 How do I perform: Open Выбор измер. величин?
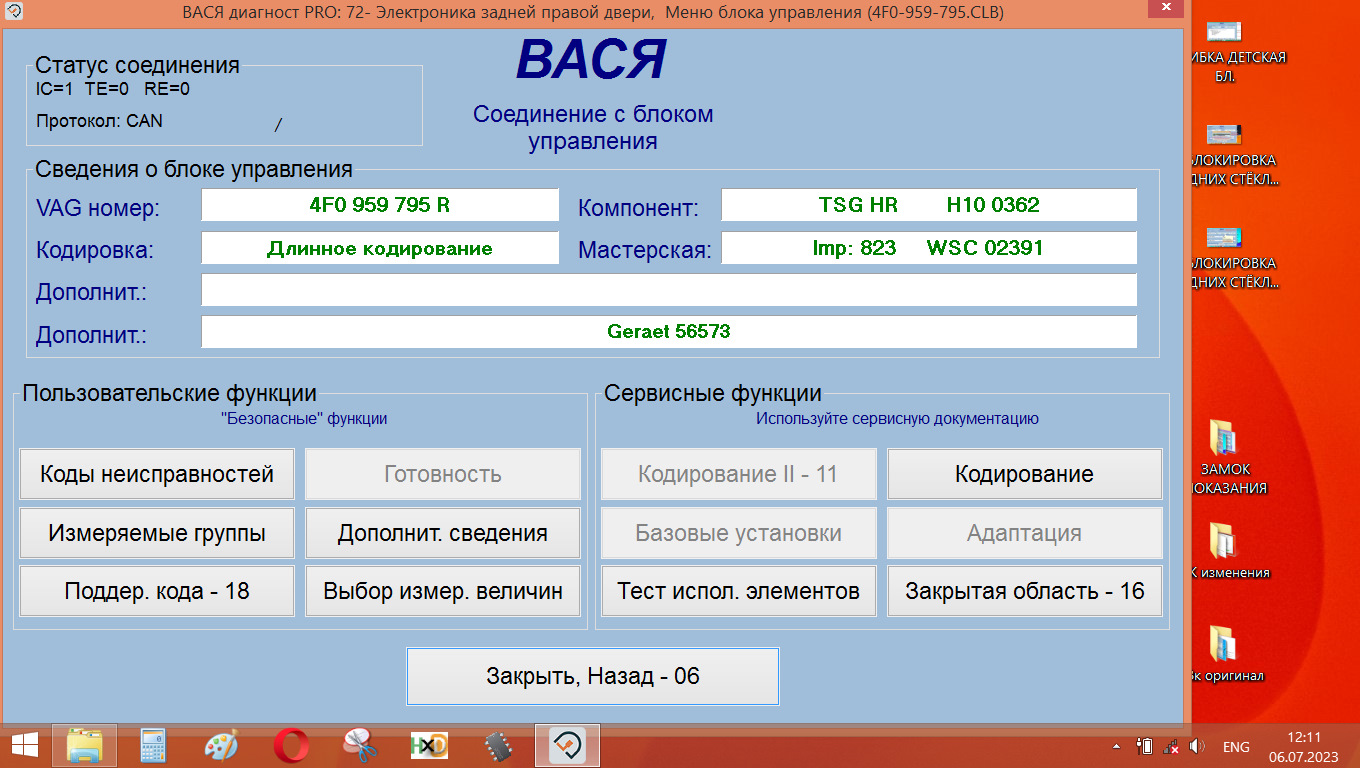coord(443,591)
